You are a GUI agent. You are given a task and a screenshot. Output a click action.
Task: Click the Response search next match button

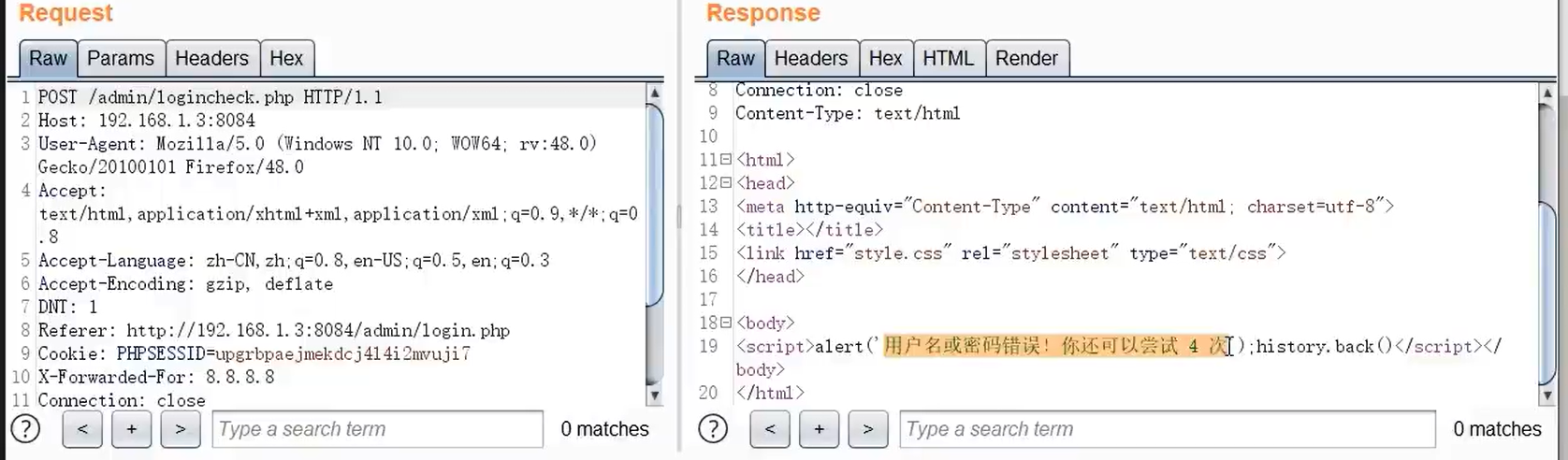868,429
